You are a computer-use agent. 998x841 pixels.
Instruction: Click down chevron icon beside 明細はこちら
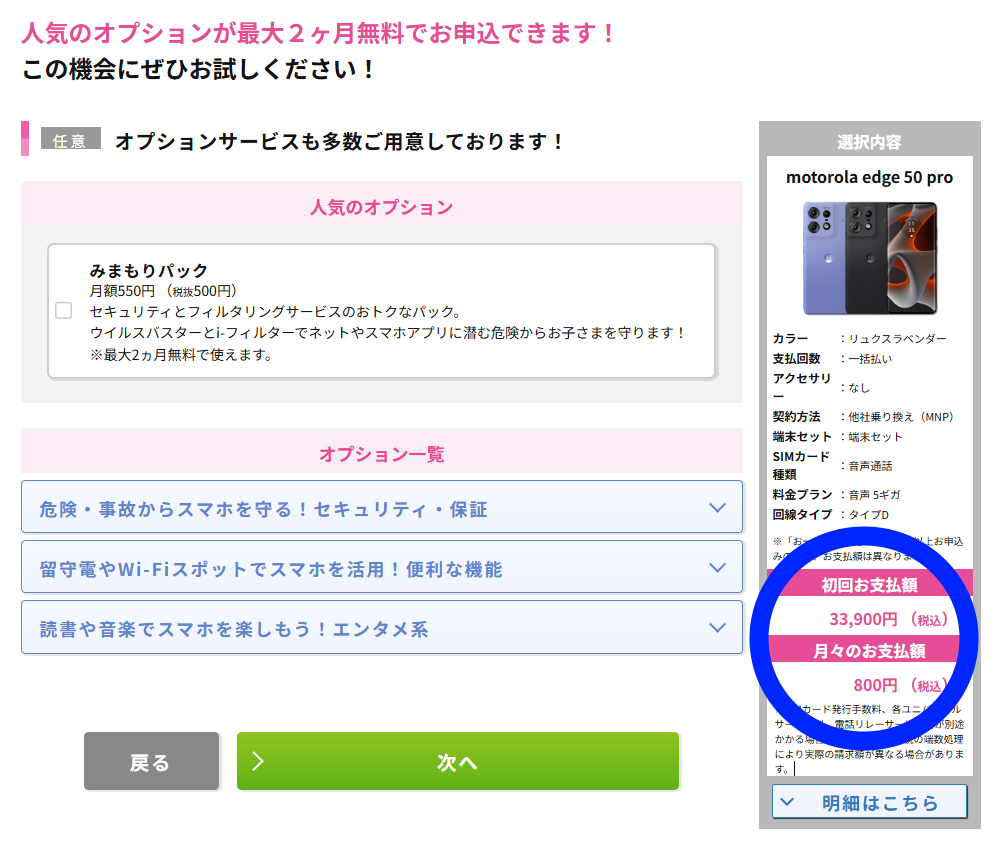(x=787, y=801)
